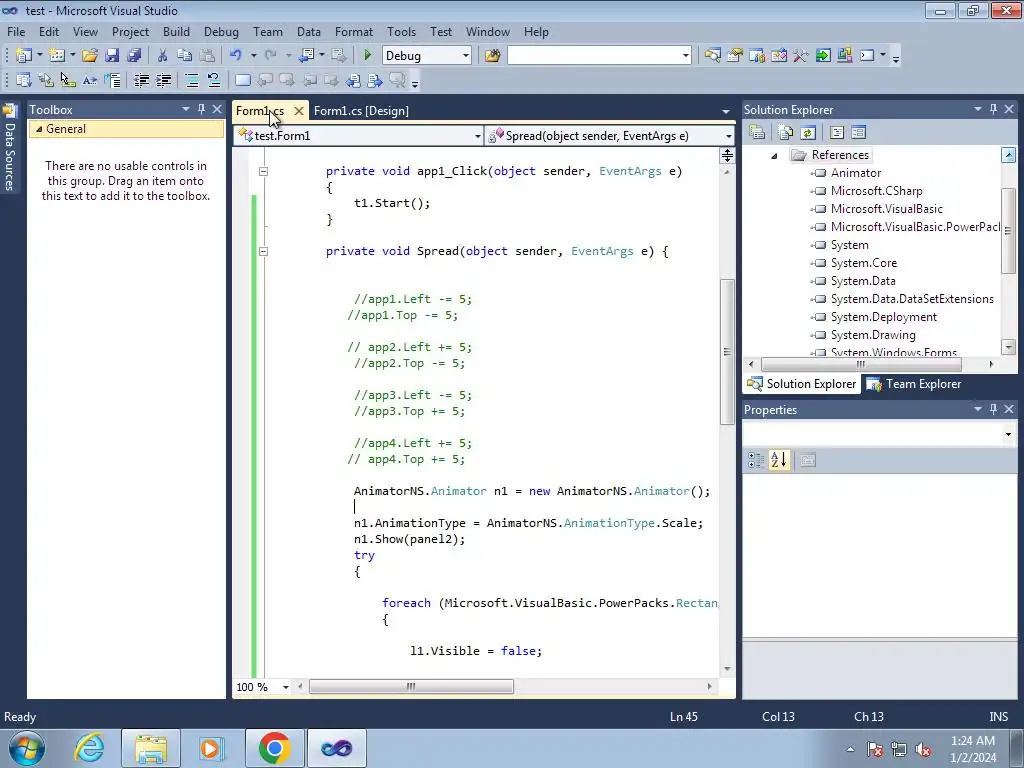
Task: Start debugging with the green play icon
Action: [x=367, y=56]
